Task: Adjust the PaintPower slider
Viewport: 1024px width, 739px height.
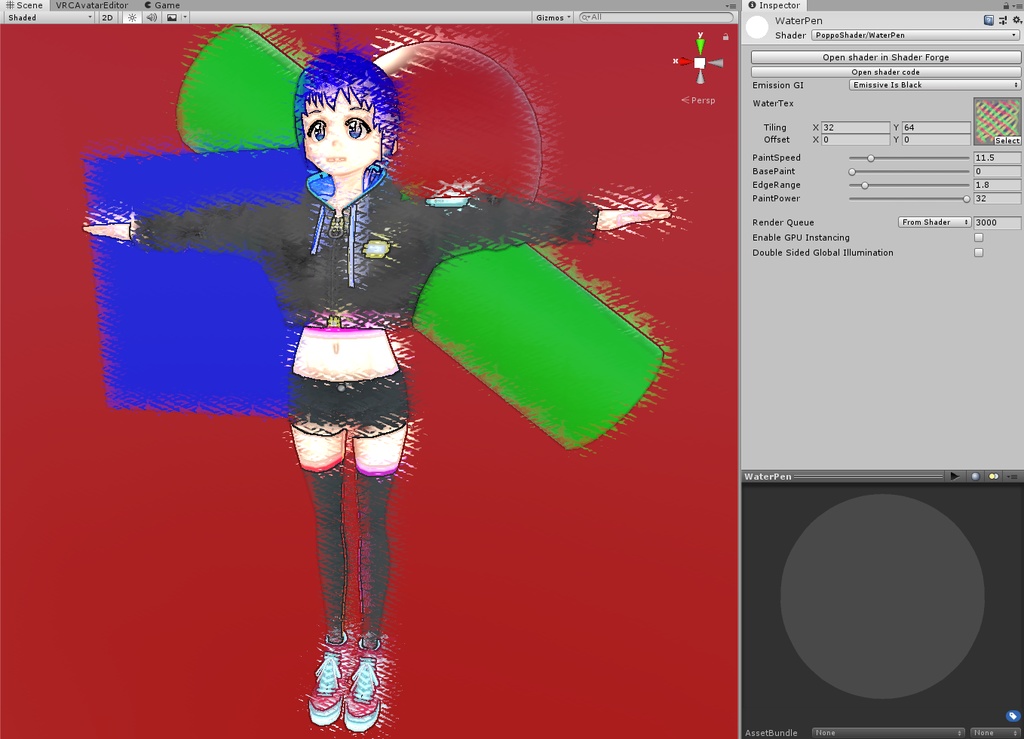Action: [x=909, y=199]
